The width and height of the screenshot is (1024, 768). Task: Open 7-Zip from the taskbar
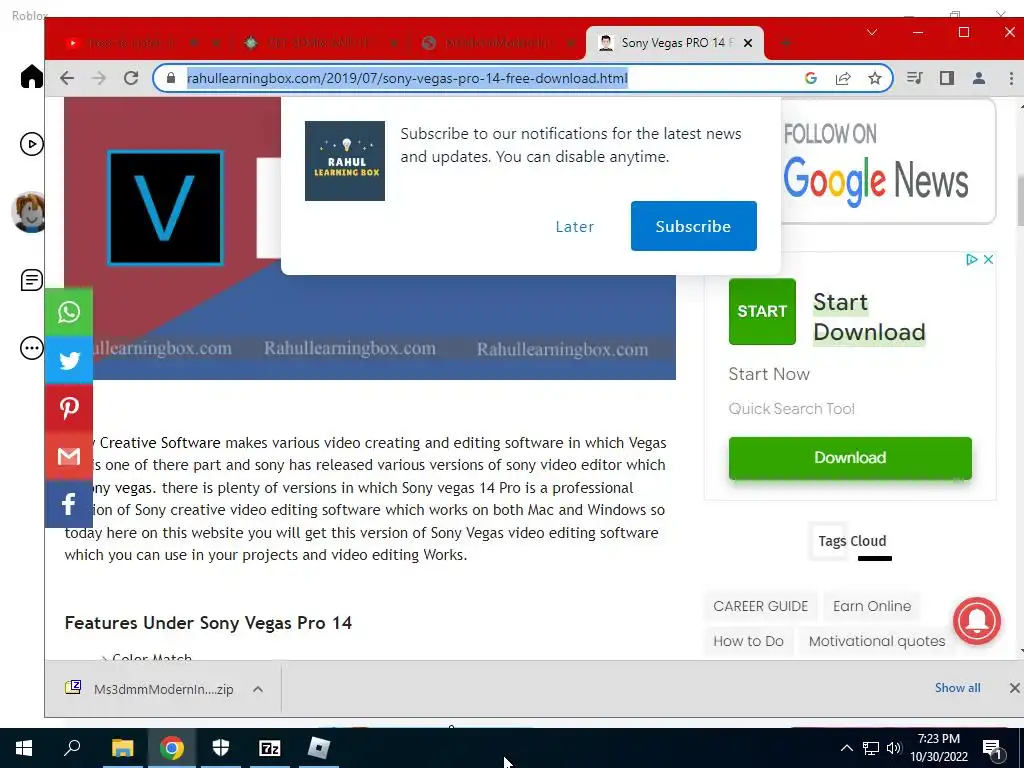click(x=270, y=748)
